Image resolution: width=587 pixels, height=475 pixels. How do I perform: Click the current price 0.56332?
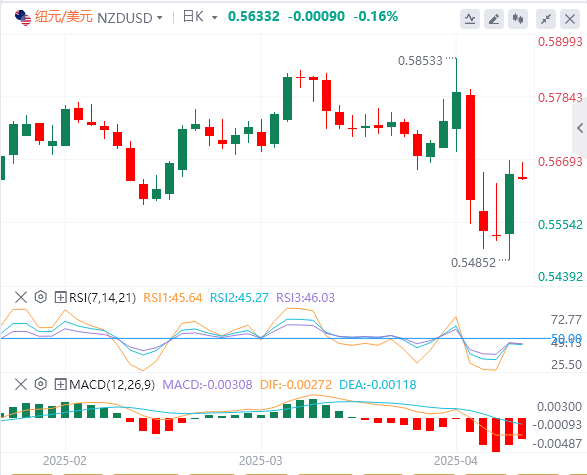[x=254, y=16]
